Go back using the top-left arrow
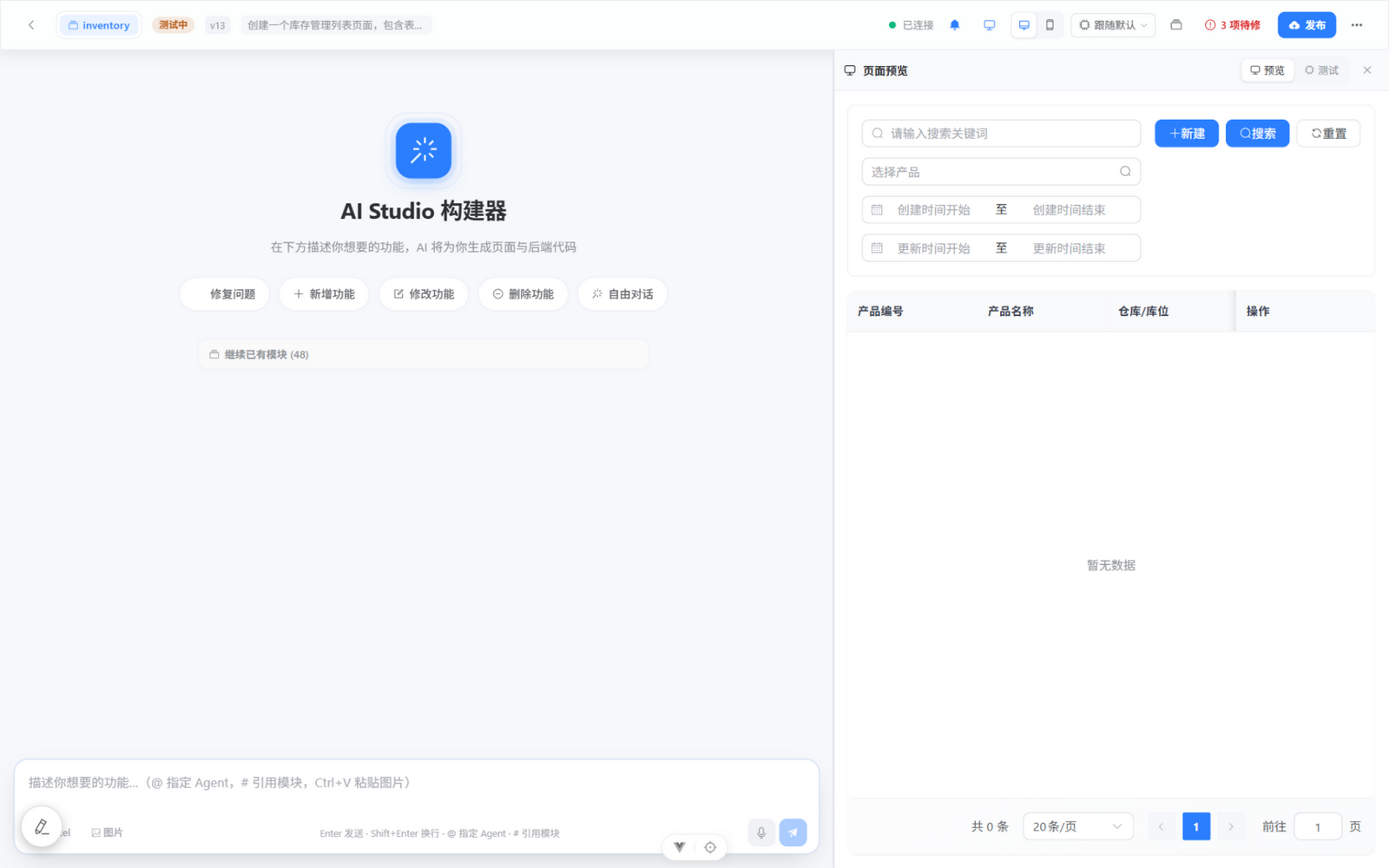1389x868 pixels. point(31,25)
